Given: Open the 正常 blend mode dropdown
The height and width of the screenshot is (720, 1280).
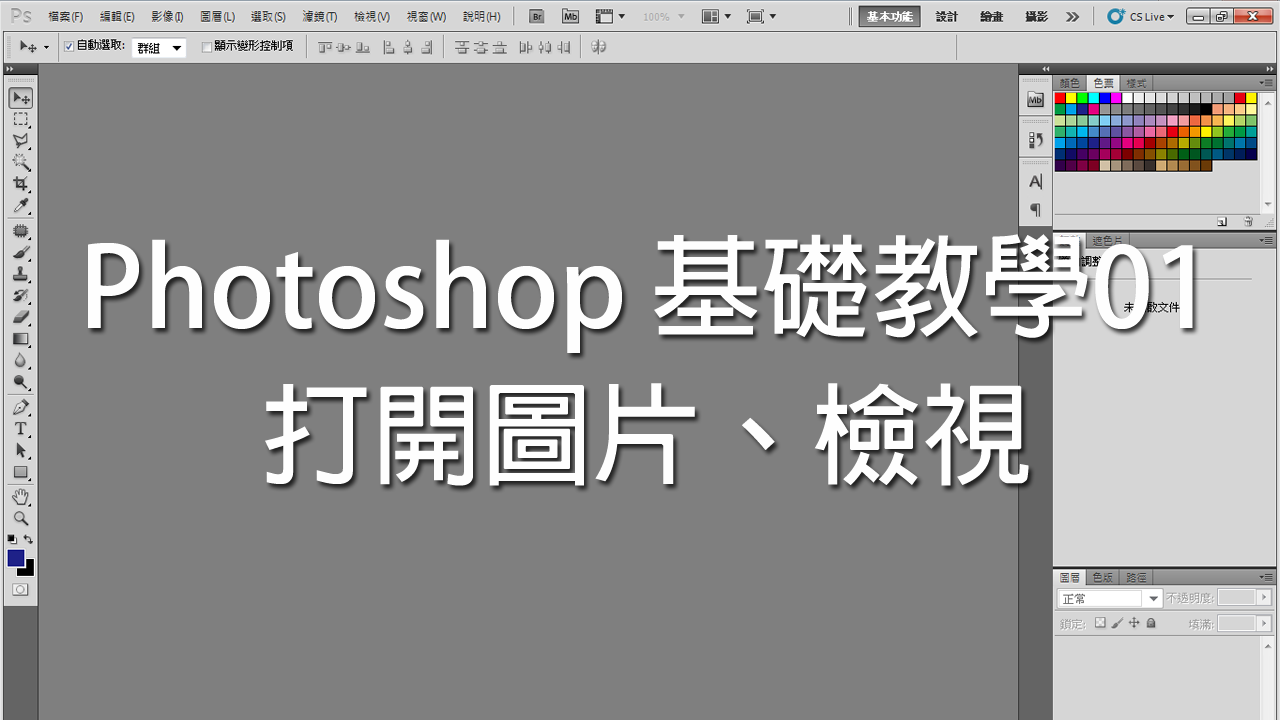Looking at the screenshot, I should point(1110,598).
